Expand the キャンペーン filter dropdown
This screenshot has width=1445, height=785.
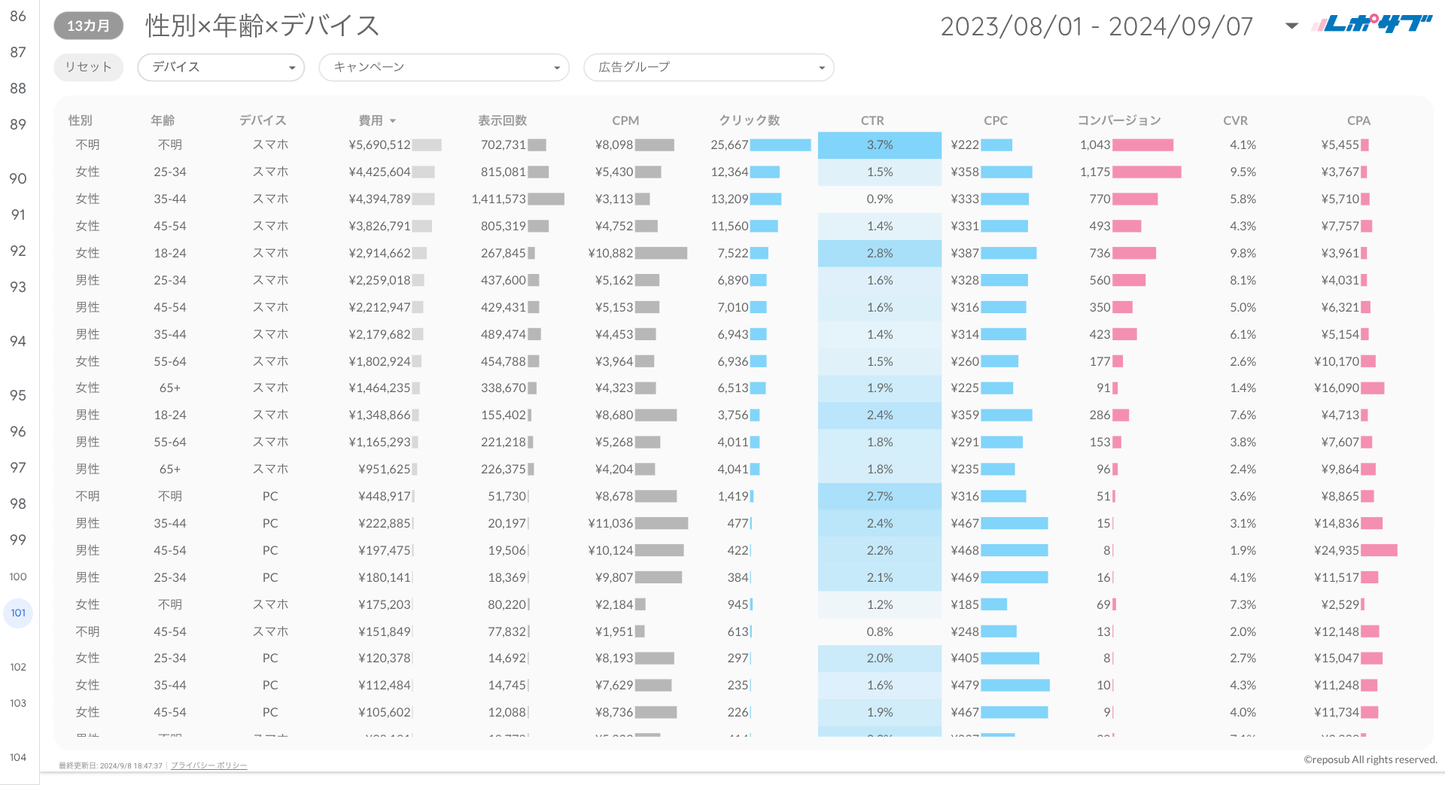443,67
